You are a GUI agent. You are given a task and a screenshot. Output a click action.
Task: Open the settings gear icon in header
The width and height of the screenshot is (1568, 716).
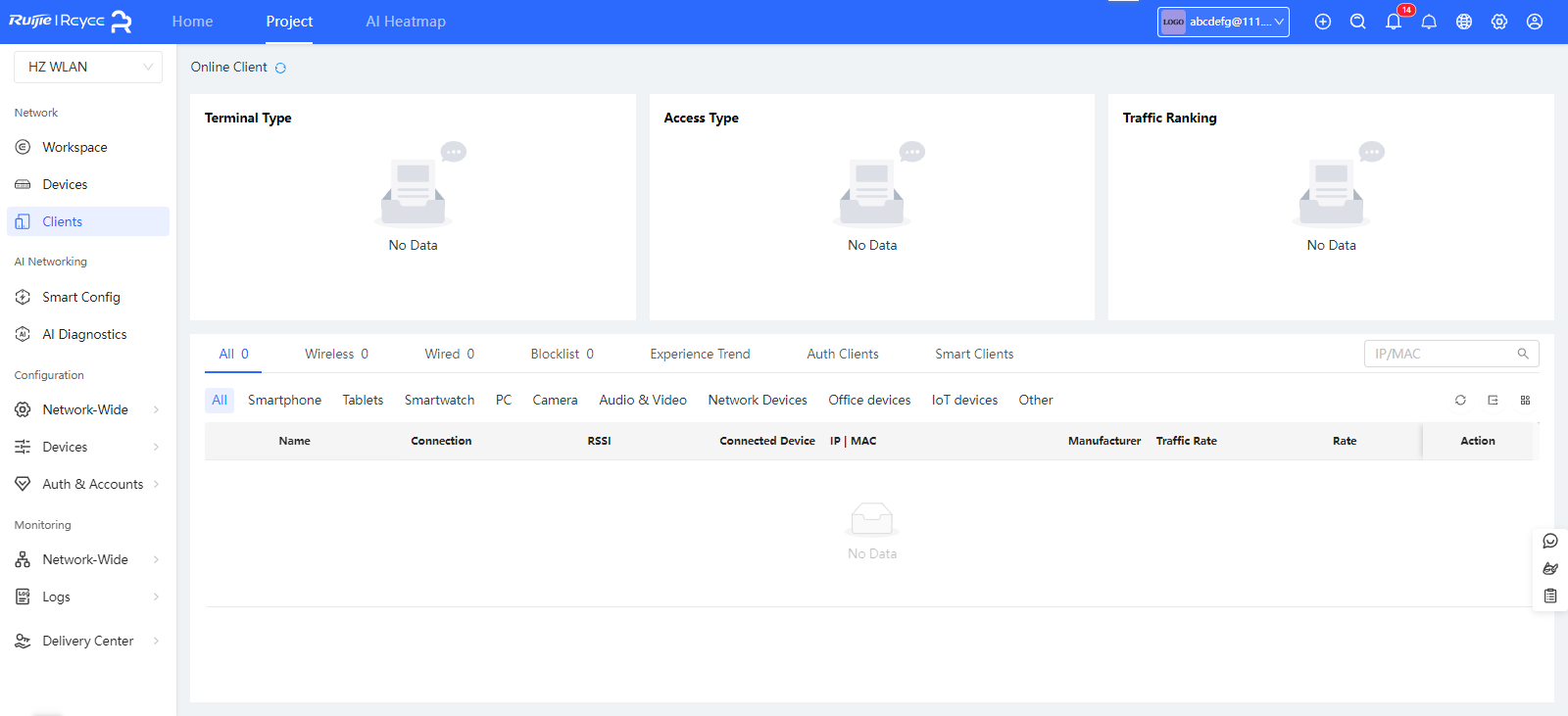pyautogui.click(x=1499, y=22)
